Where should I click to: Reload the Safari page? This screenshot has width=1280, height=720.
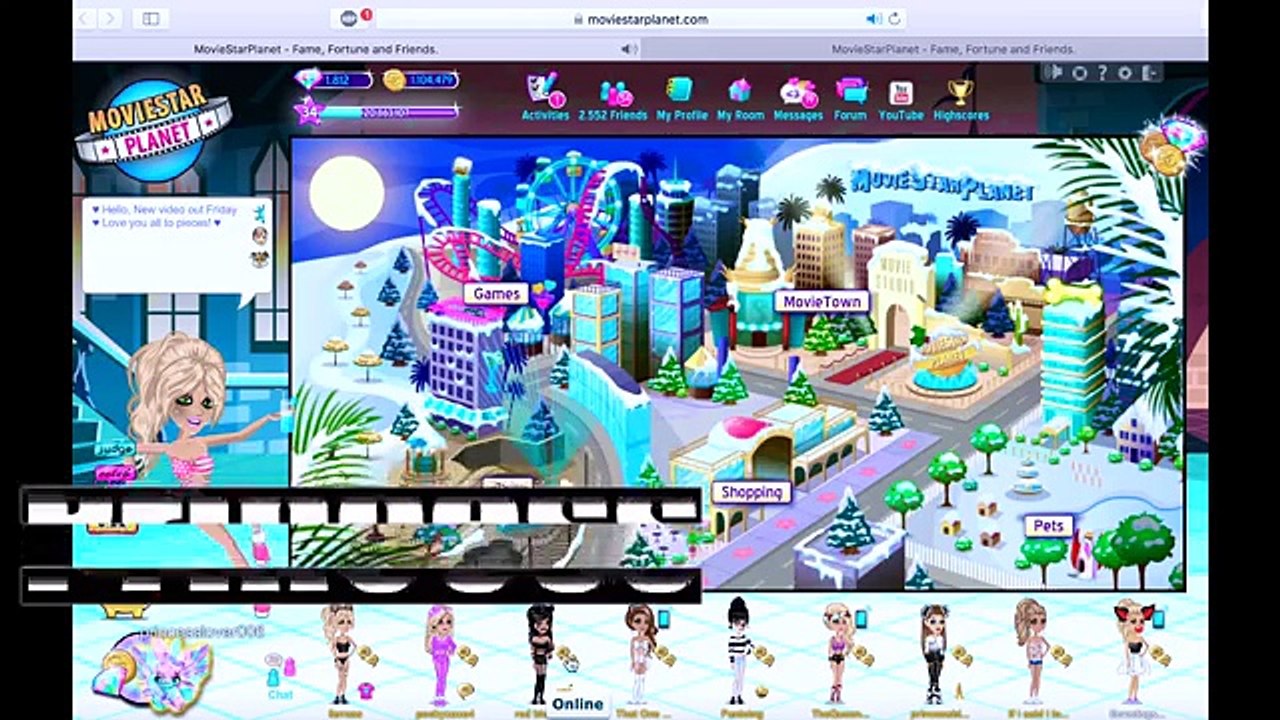pyautogui.click(x=894, y=18)
